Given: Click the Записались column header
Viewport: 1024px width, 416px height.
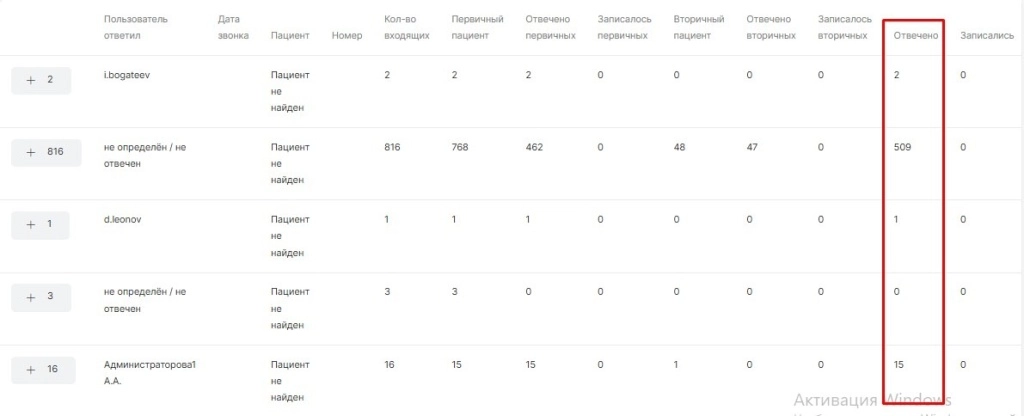Looking at the screenshot, I should pos(986,36).
